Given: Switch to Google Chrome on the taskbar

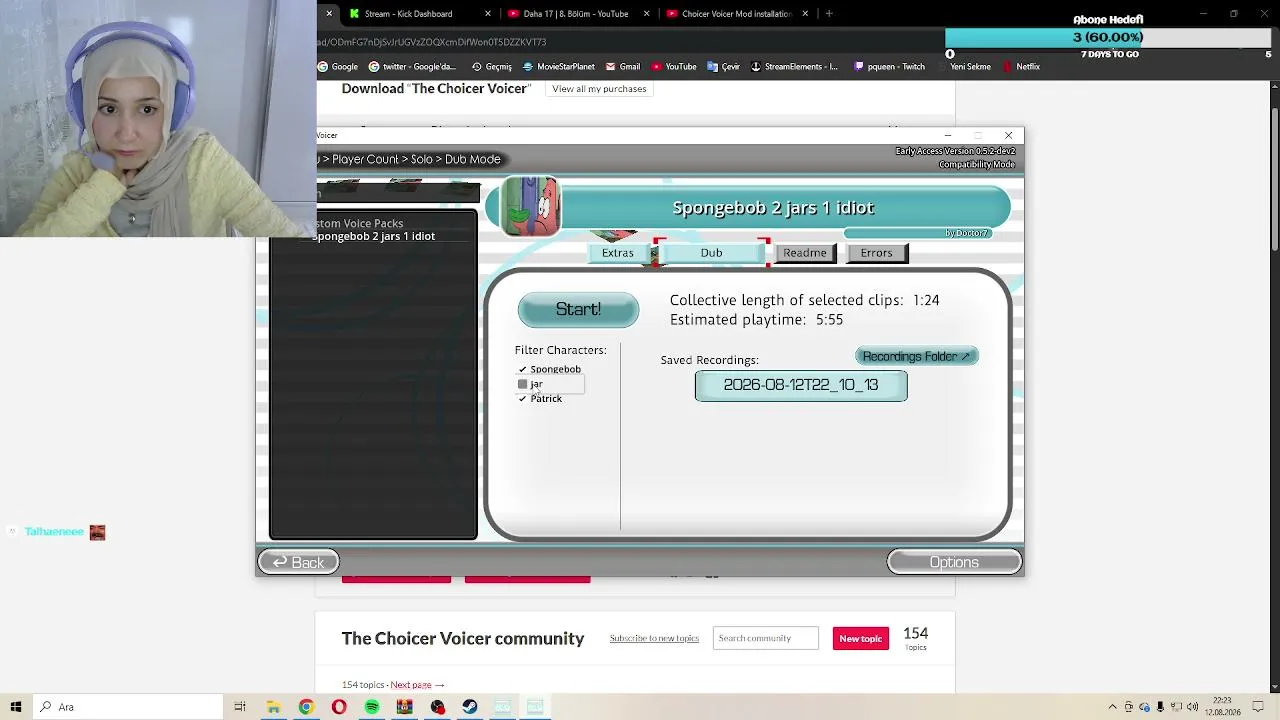Looking at the screenshot, I should click(306, 707).
